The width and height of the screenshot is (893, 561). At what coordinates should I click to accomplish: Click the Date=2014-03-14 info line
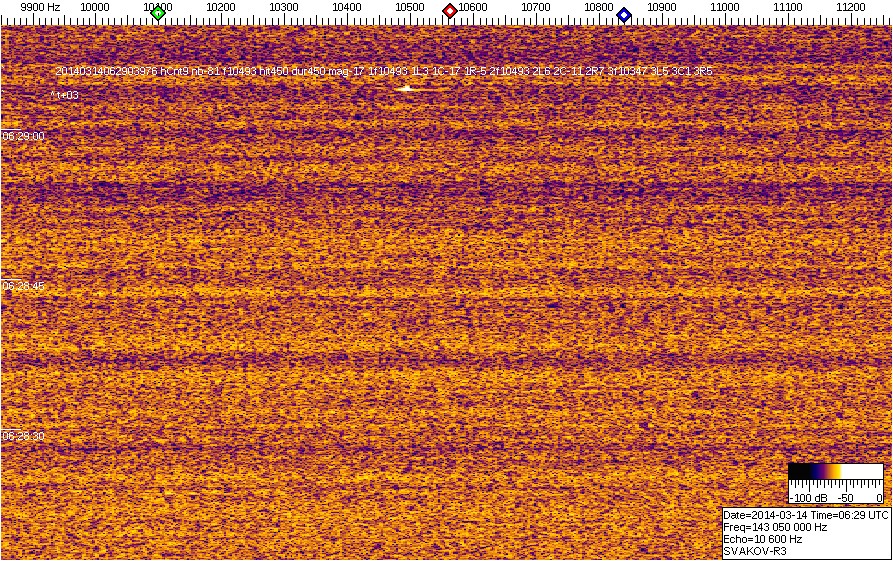tap(805, 514)
